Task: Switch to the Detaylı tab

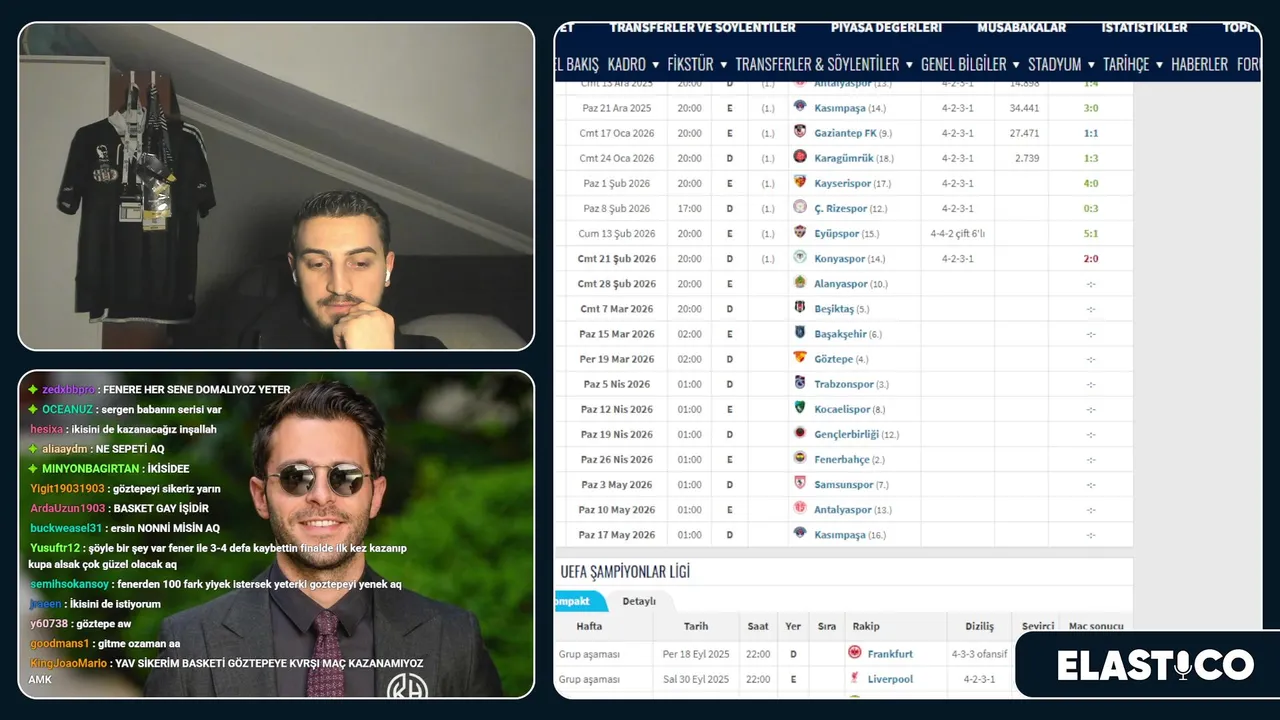Action: pyautogui.click(x=639, y=601)
